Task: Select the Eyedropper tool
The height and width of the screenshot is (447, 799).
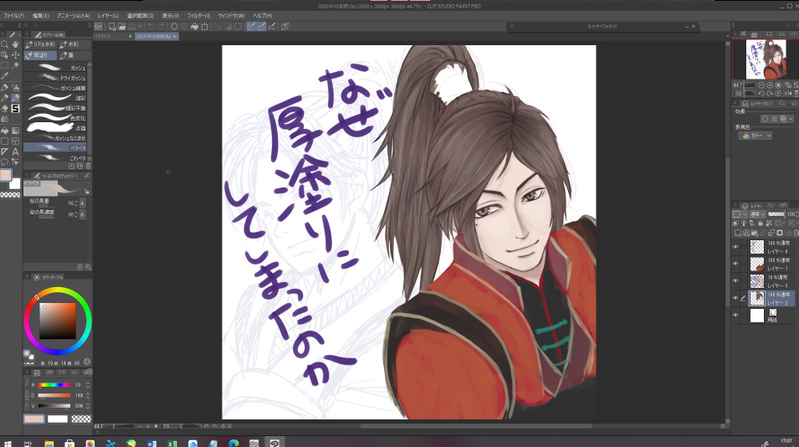Action: click(x=4, y=76)
